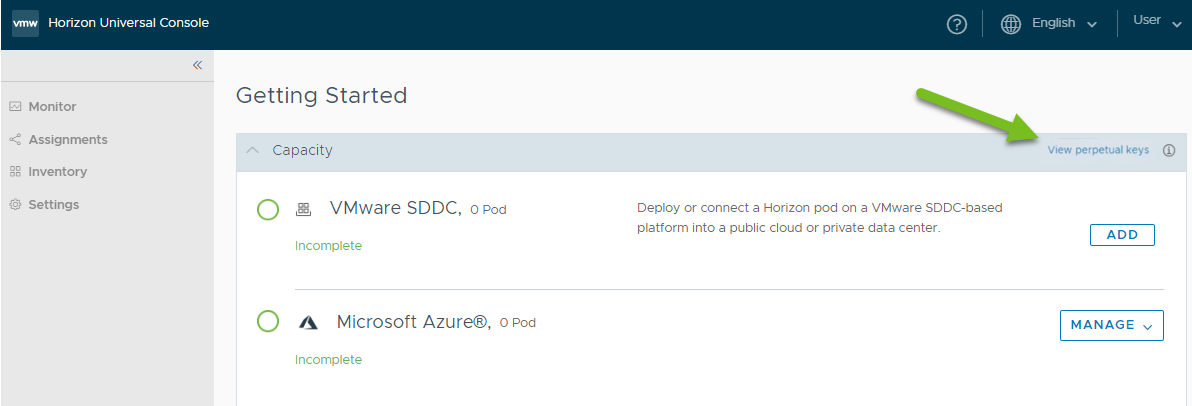Screen dimensions: 1192x406
Task: Click the info icon beside View perpetual keys
Action: [1169, 151]
